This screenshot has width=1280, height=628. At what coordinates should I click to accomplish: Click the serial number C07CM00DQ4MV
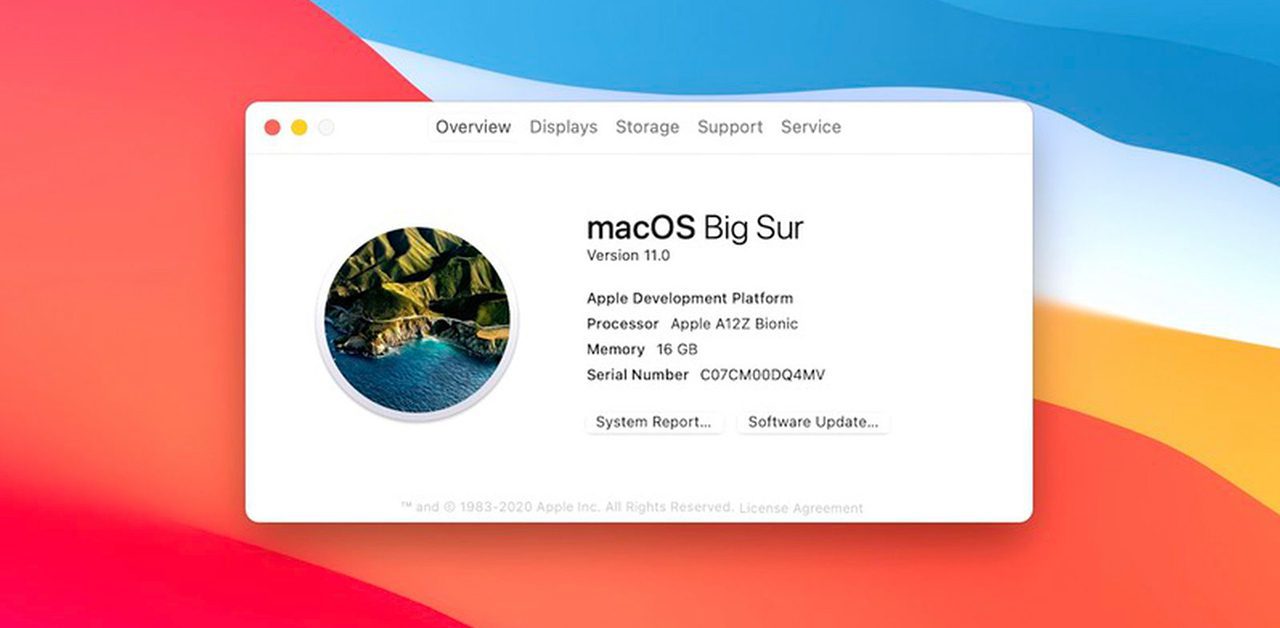[x=763, y=375]
